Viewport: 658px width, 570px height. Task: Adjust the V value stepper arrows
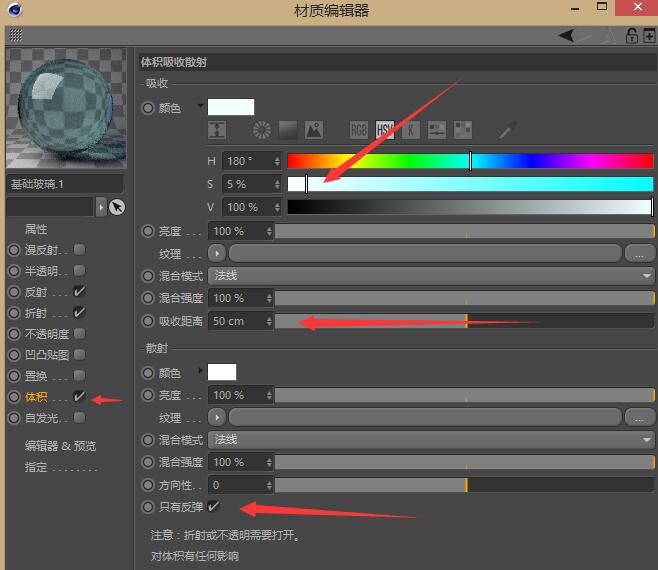pyautogui.click(x=277, y=207)
